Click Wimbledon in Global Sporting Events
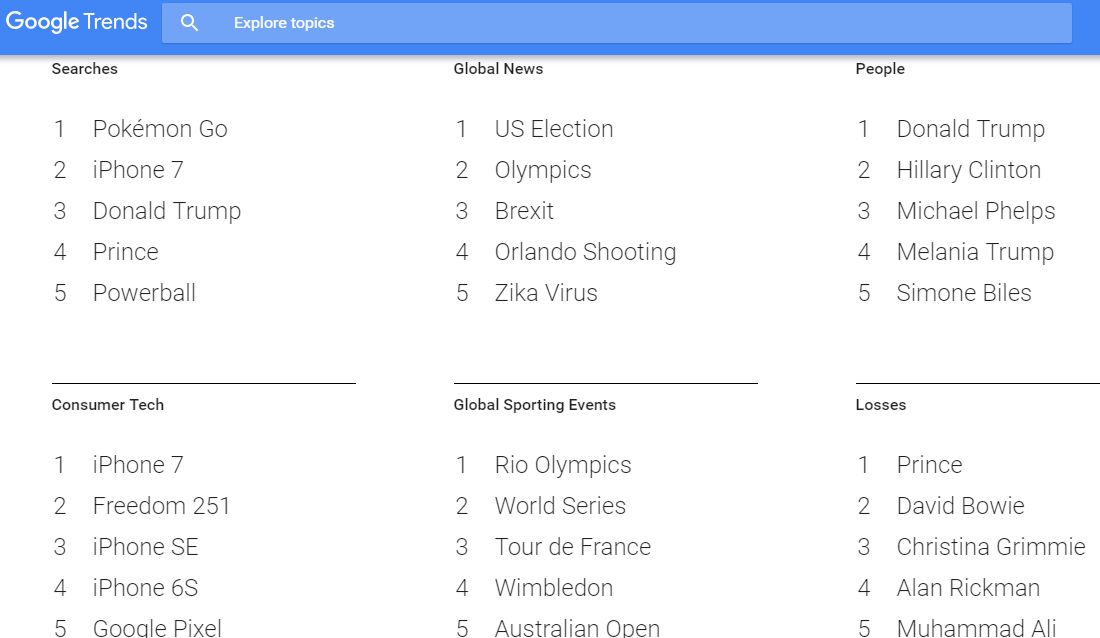The image size is (1100, 638). [553, 588]
